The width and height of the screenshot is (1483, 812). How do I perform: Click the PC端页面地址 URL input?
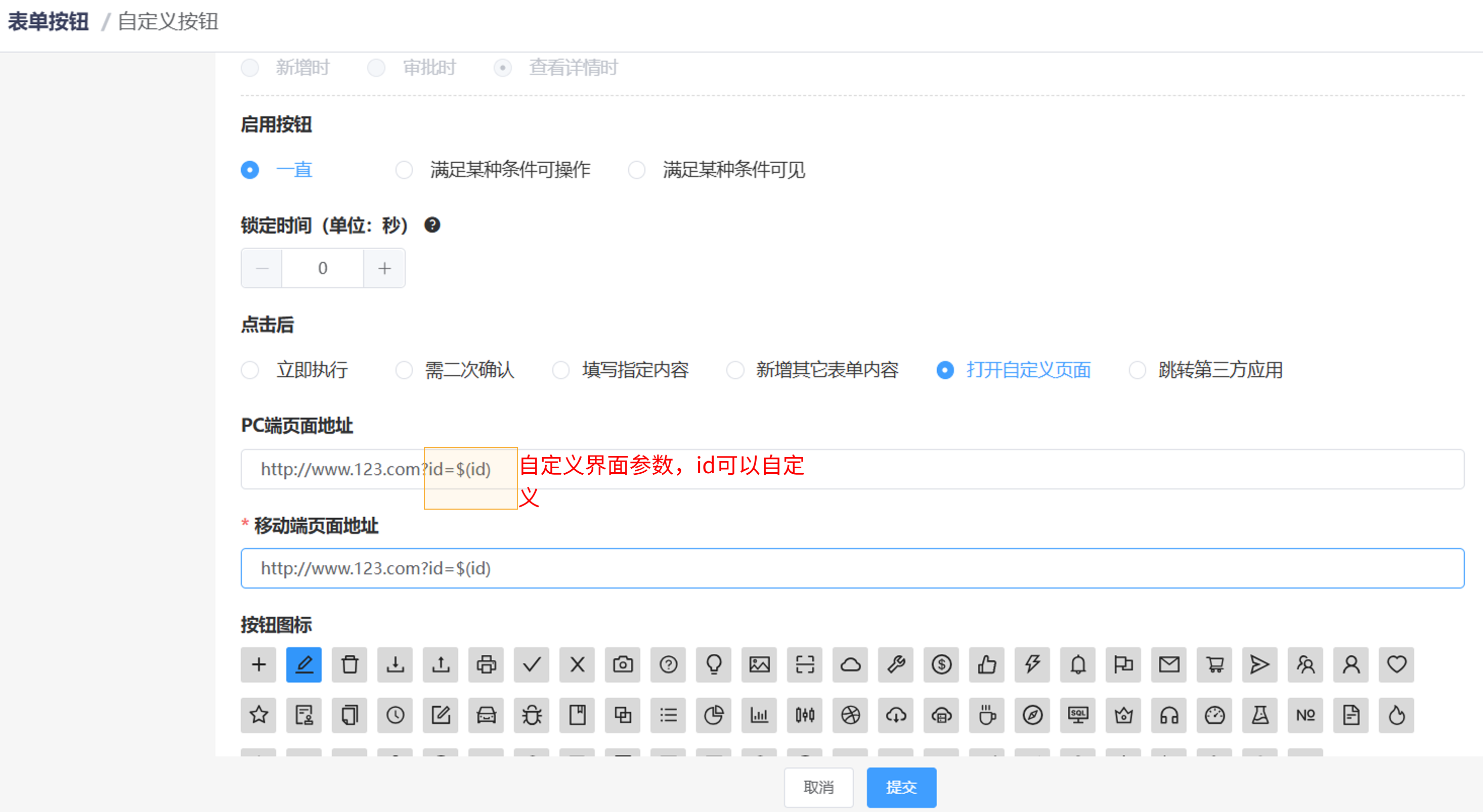pyautogui.click(x=852, y=469)
